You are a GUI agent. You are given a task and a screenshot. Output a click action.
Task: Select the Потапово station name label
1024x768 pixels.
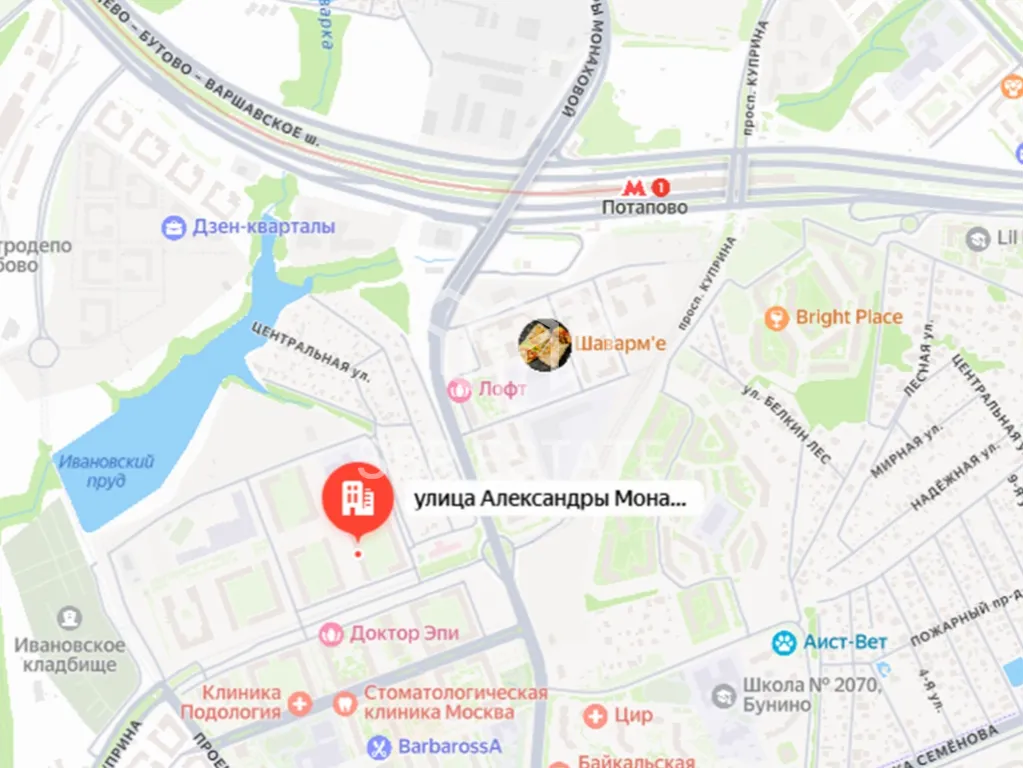645,208
